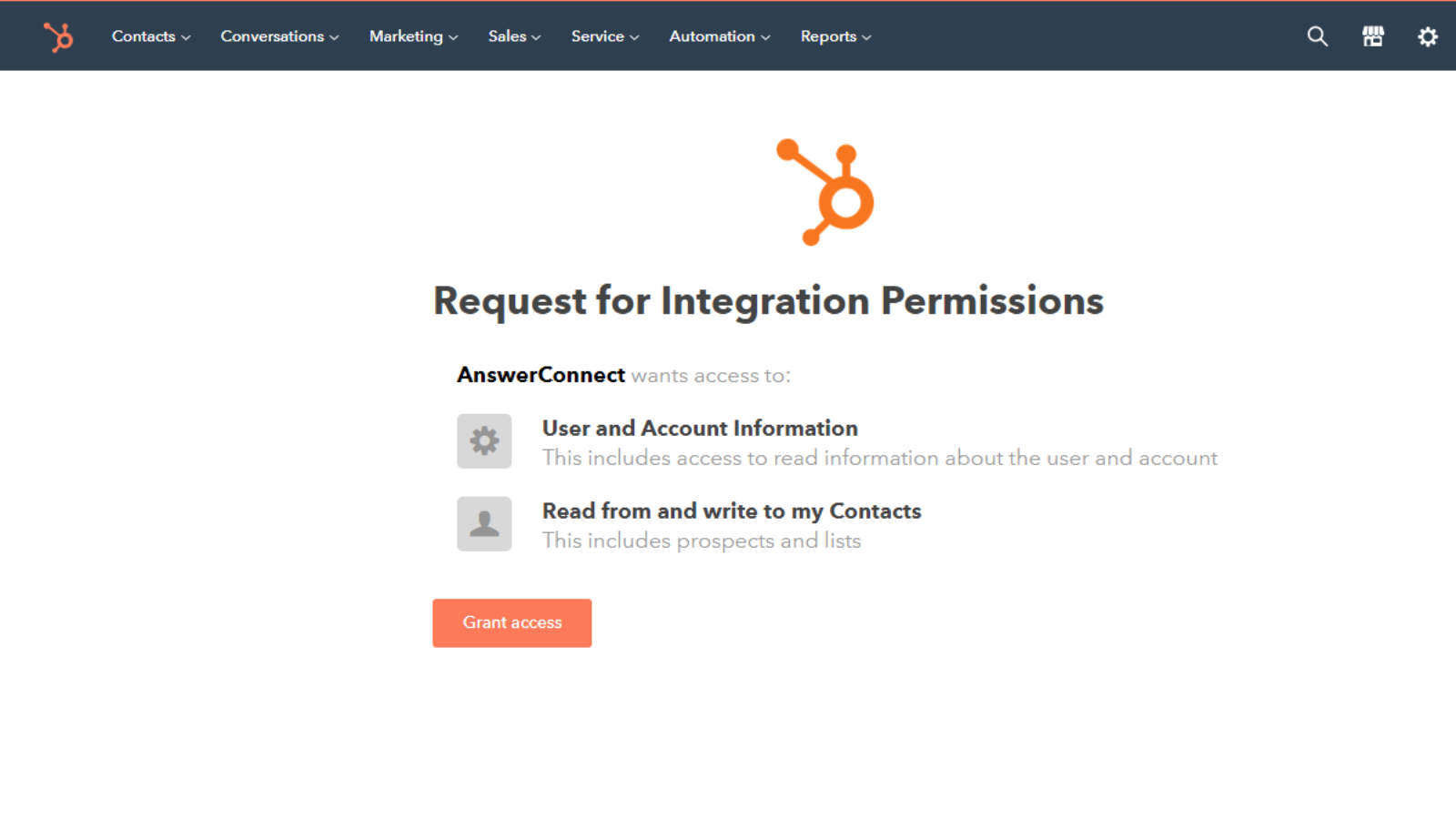Screen dimensions: 1456x819
Task: Expand the Reports menu
Action: click(x=835, y=36)
